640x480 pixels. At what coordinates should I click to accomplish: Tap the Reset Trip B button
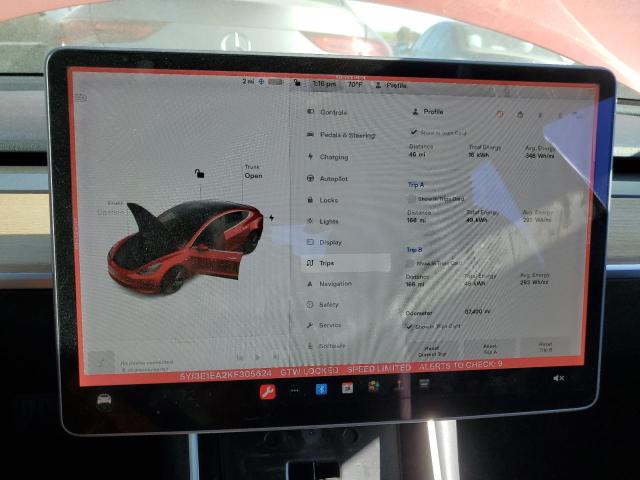[x=545, y=347]
